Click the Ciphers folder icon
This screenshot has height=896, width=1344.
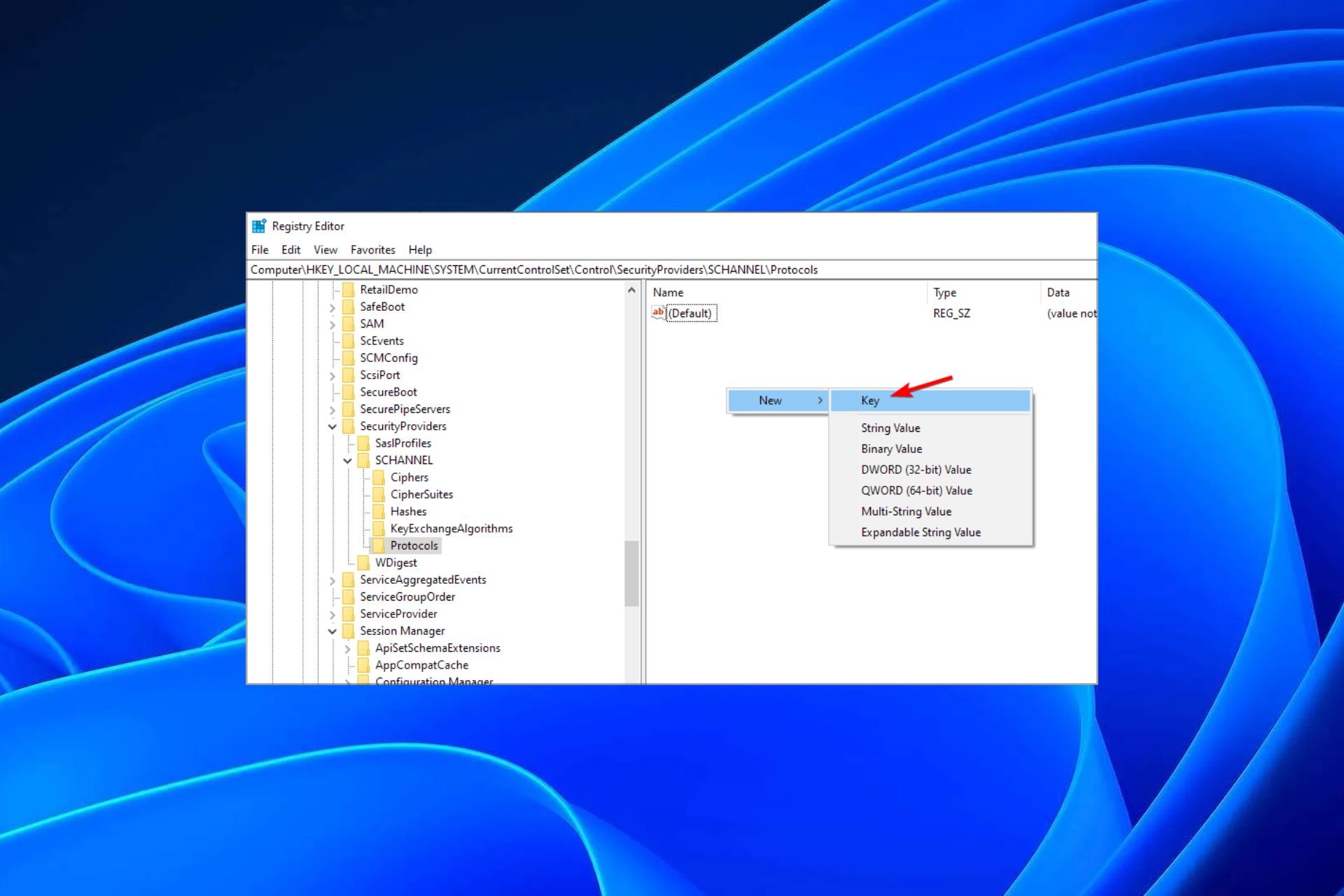[x=379, y=477]
